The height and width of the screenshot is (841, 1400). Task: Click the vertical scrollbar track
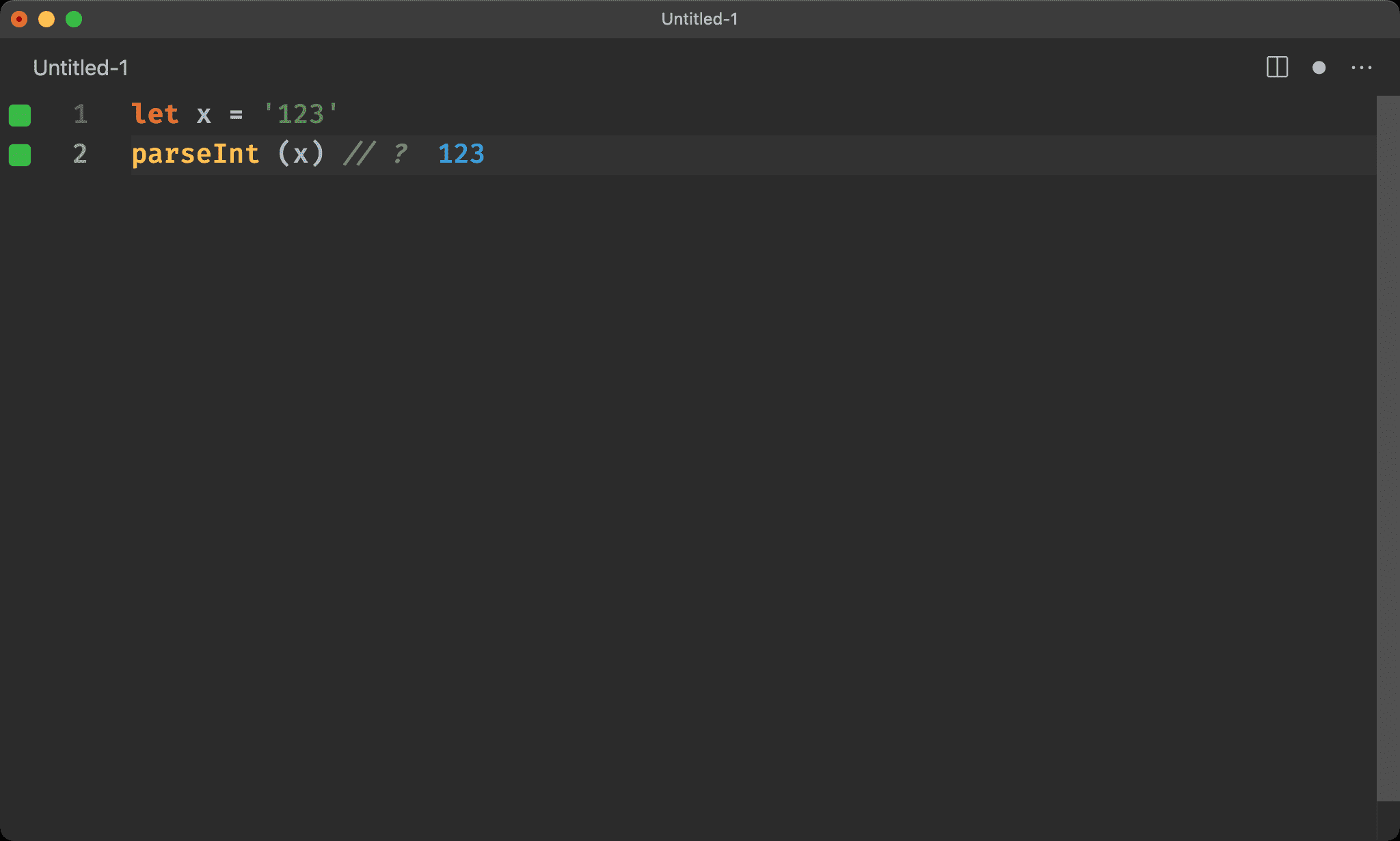tap(1387, 444)
